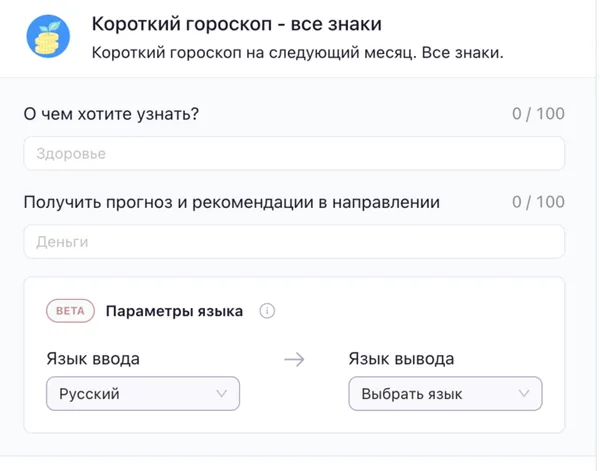Expand the chevron in the Выбрать язык selector
This screenshot has width=600, height=471.
coord(524,394)
